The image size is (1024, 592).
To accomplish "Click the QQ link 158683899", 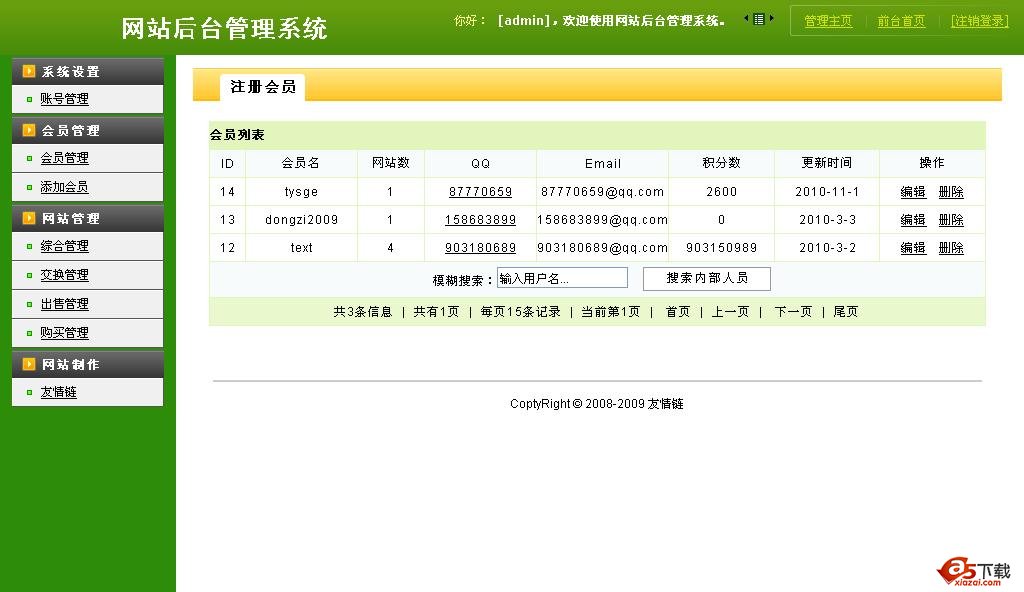I will (481, 220).
